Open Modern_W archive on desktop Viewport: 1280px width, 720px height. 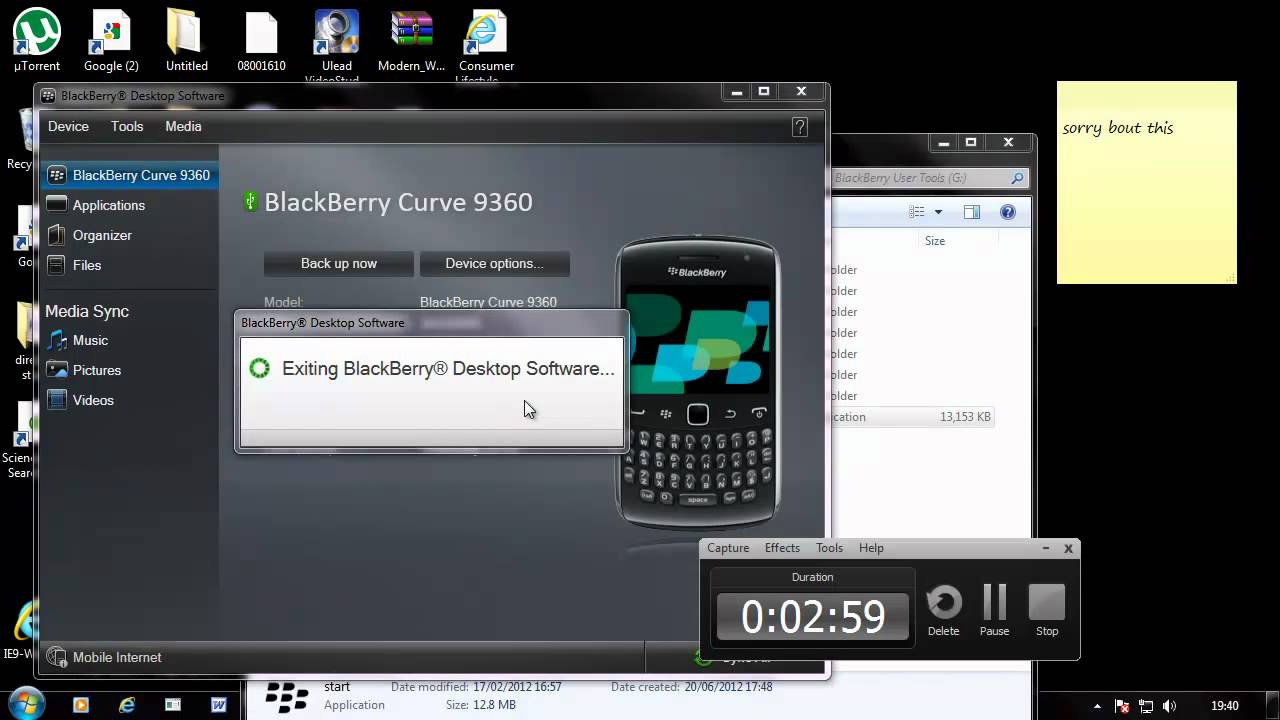(x=411, y=40)
